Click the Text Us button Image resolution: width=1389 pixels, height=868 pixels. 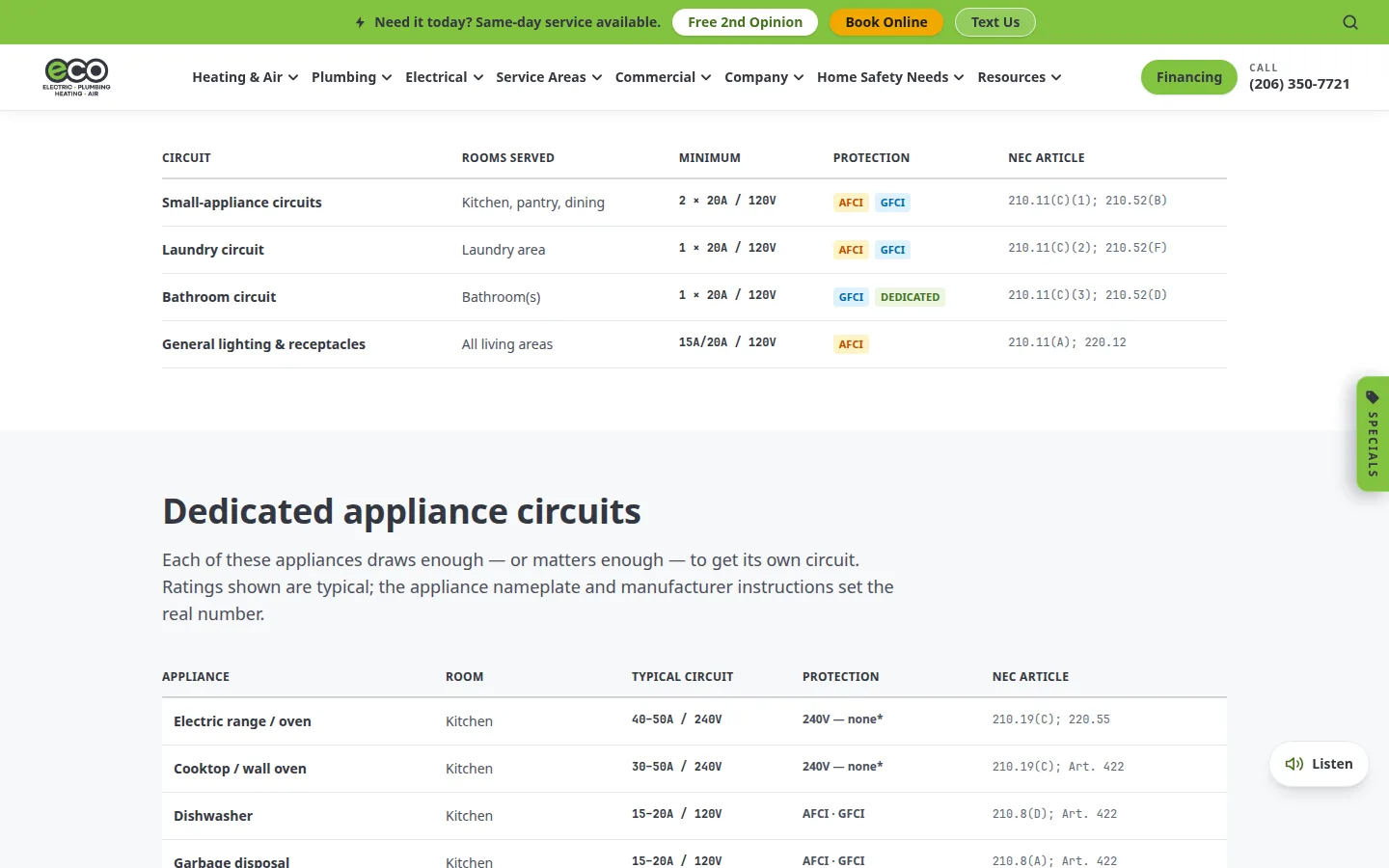pyautogui.click(x=995, y=22)
